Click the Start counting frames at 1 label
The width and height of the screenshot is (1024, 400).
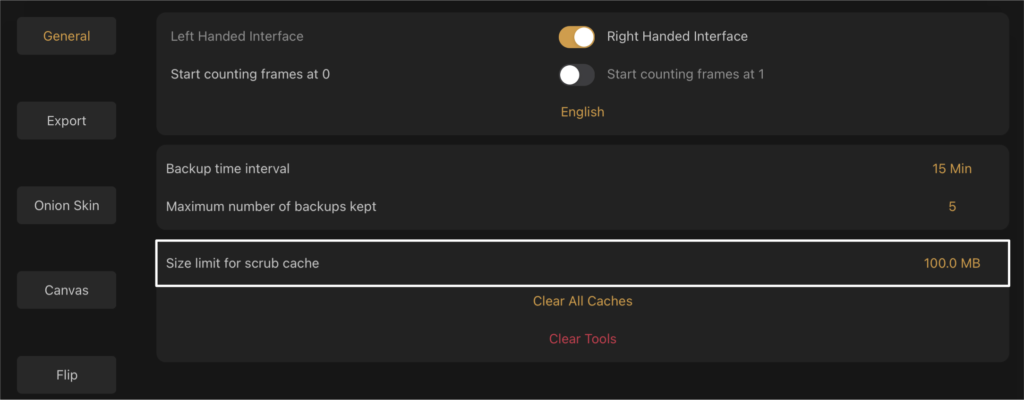coord(686,75)
